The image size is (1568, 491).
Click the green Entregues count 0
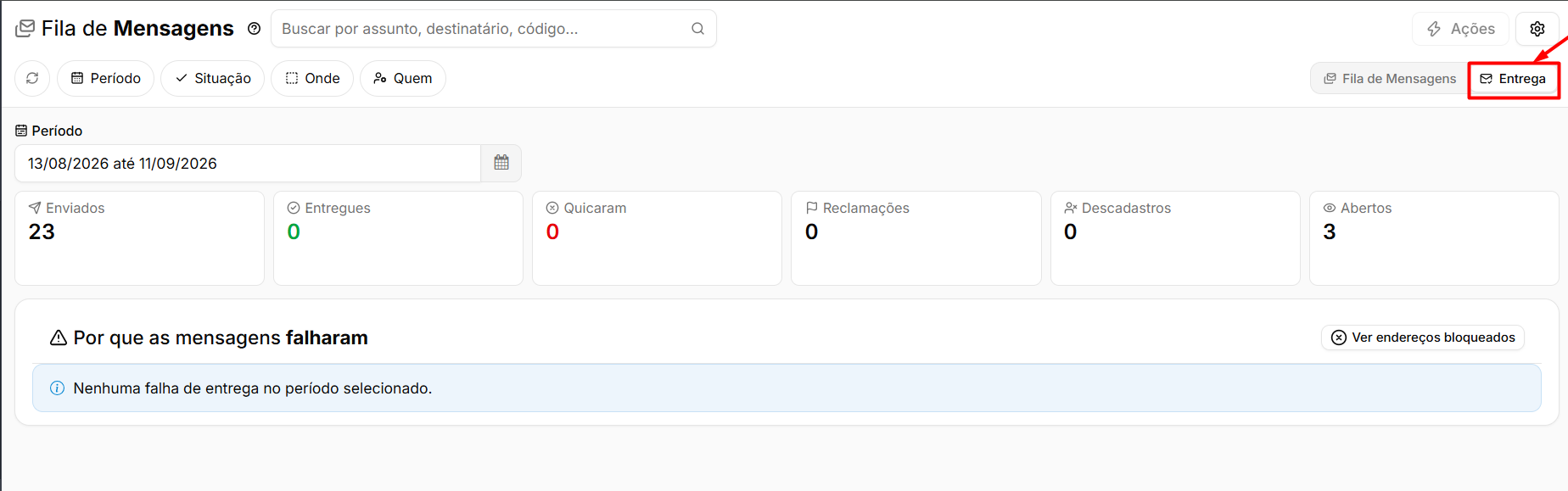point(294,232)
